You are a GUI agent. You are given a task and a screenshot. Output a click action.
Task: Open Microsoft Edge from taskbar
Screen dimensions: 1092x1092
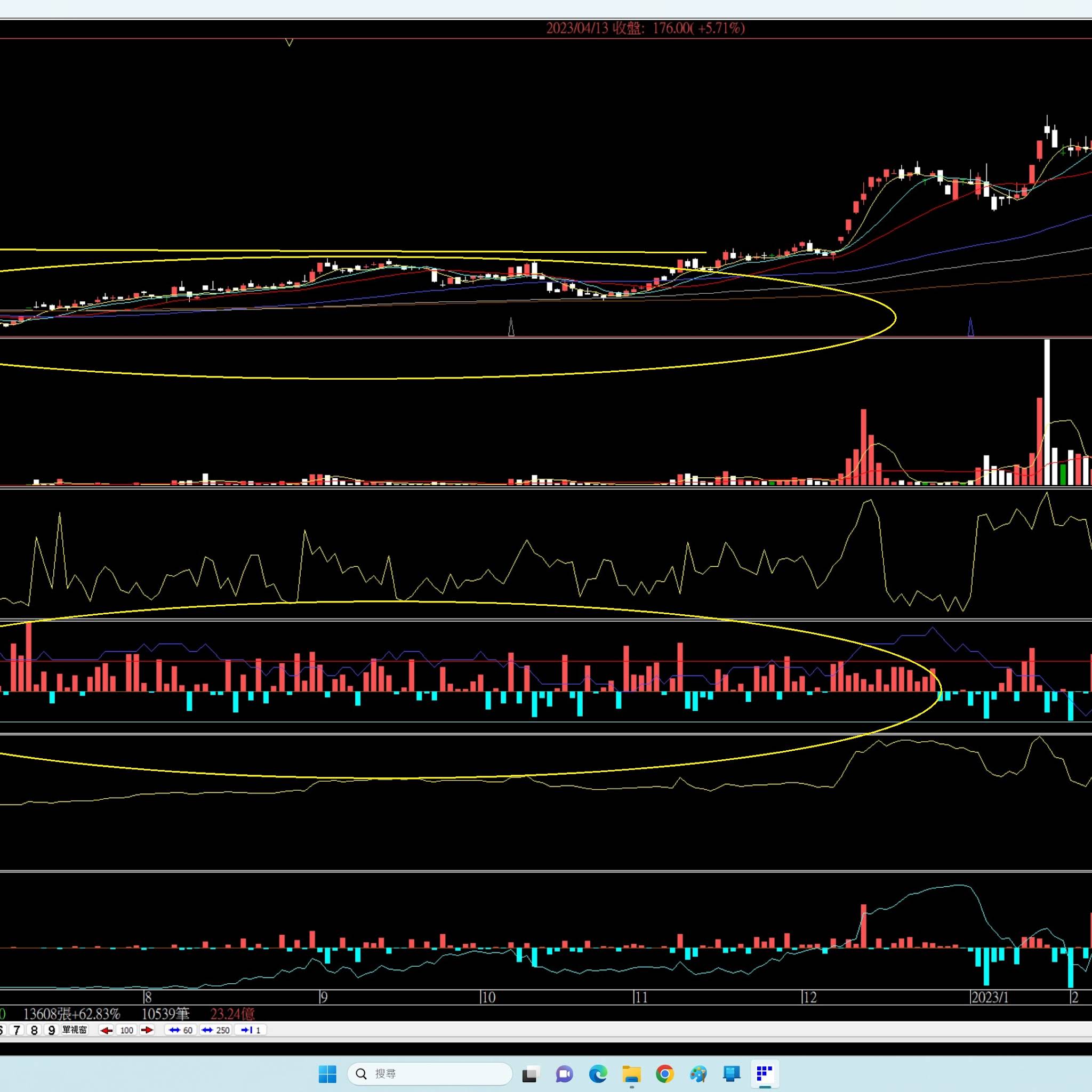[x=597, y=1073]
